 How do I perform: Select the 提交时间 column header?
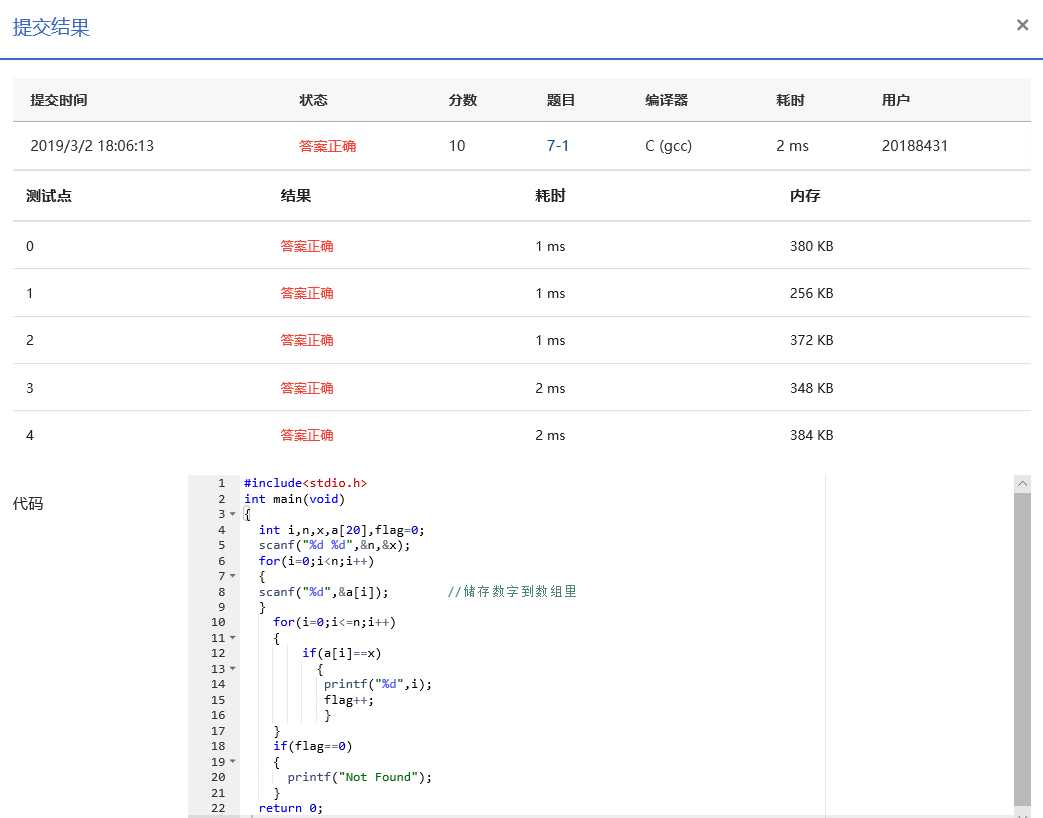click(x=59, y=100)
